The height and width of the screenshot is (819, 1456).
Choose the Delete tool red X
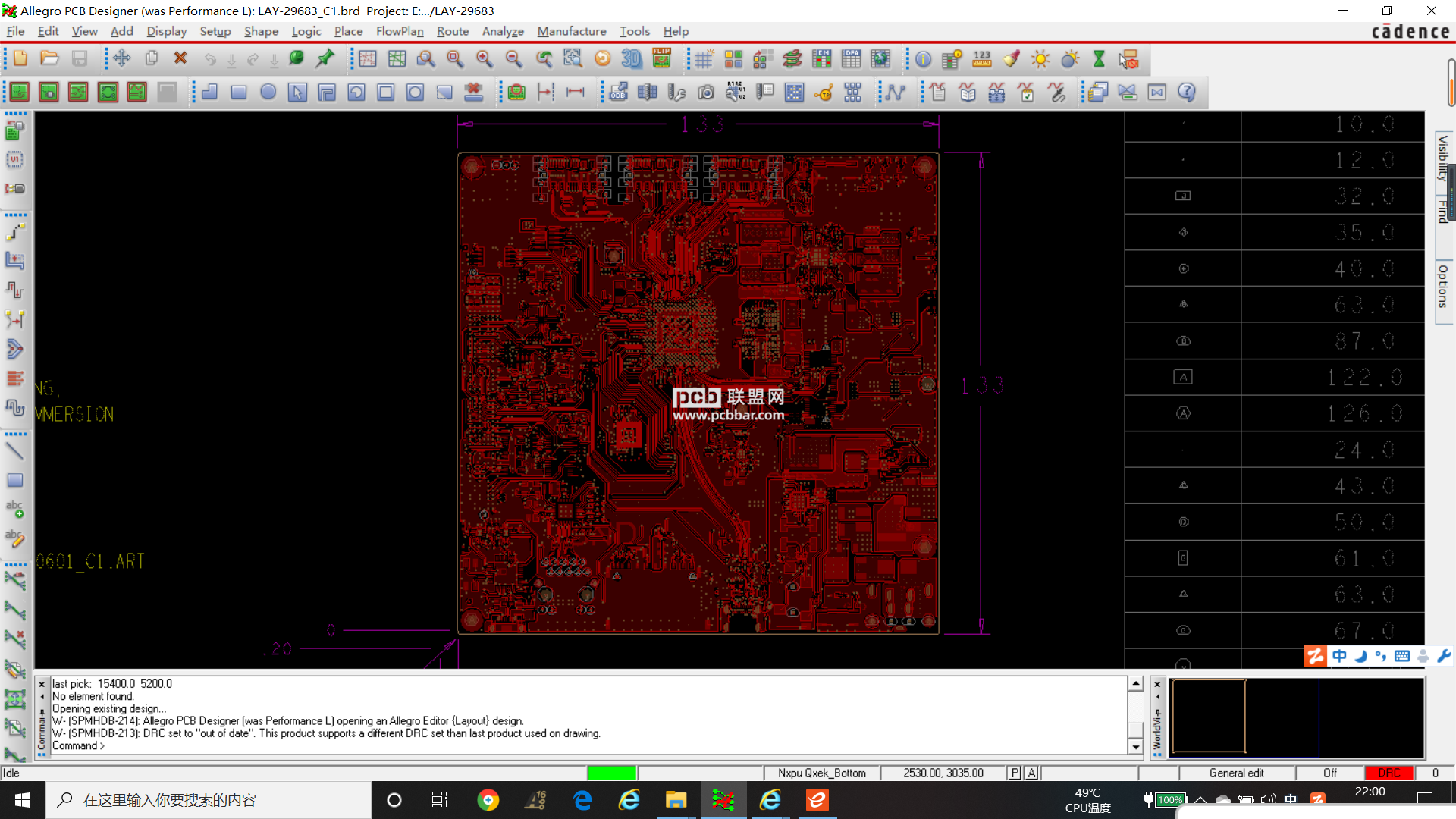[180, 59]
